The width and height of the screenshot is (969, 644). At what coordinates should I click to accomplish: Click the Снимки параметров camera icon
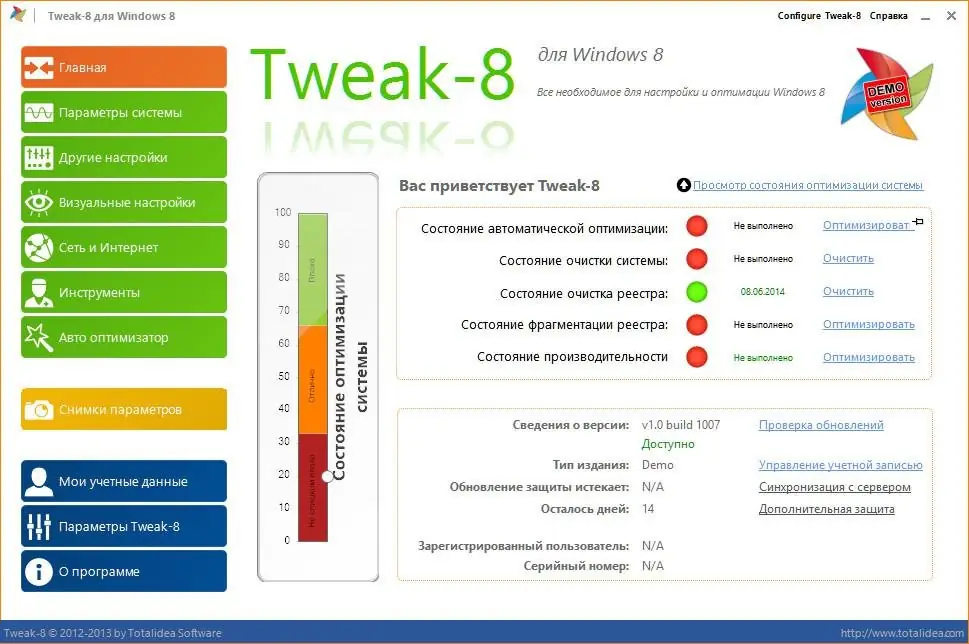point(38,409)
